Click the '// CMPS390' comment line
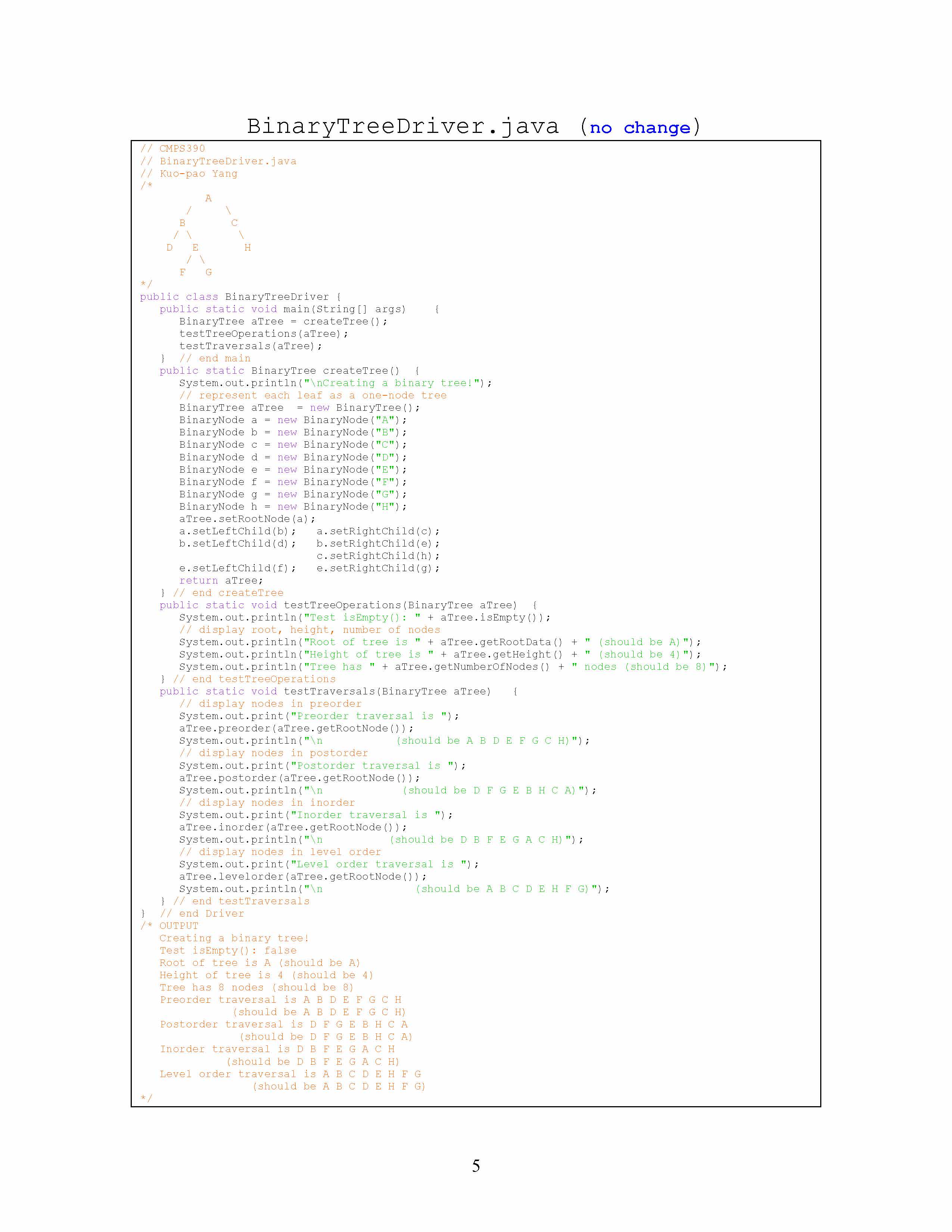 pyautogui.click(x=172, y=148)
